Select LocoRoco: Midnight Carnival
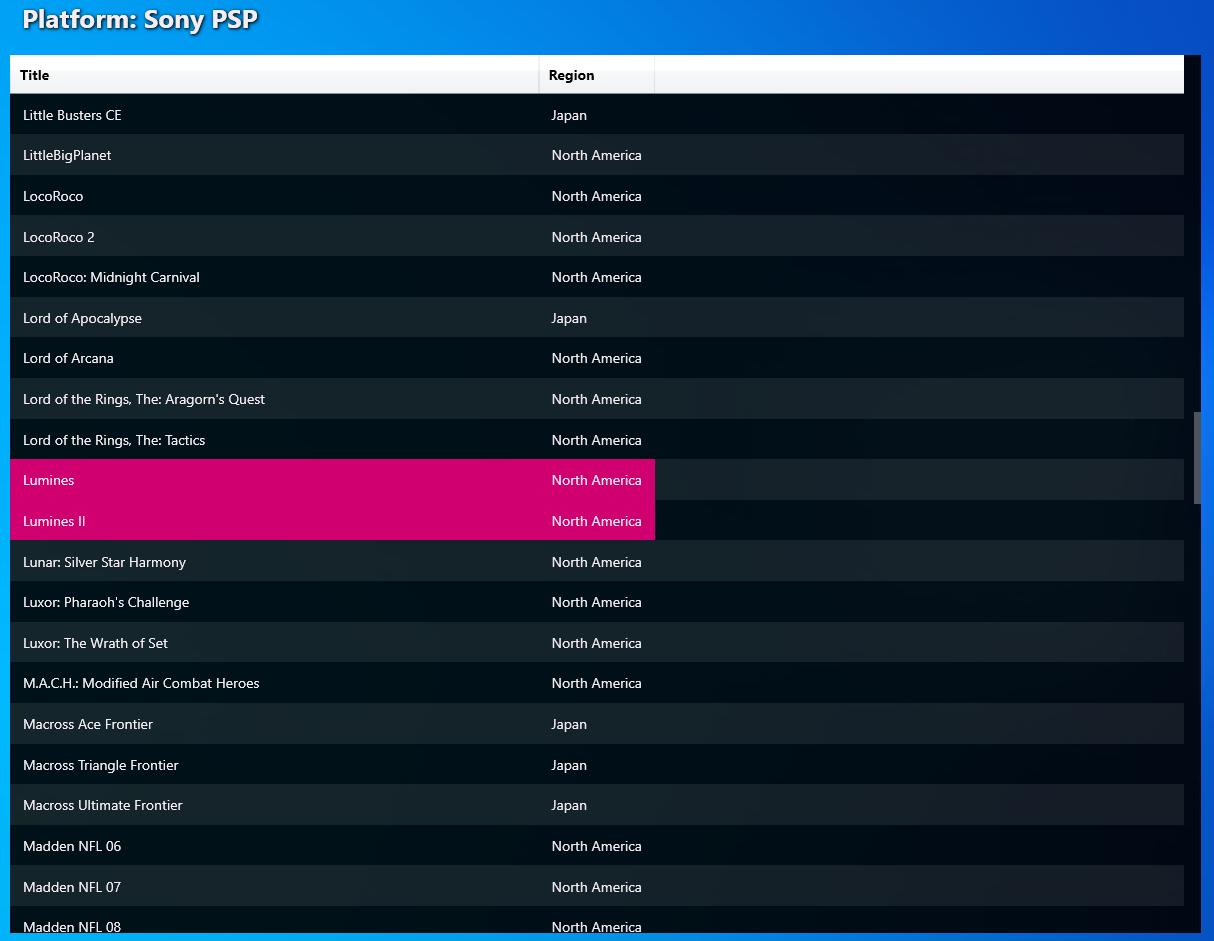Image resolution: width=1214 pixels, height=941 pixels. point(111,277)
